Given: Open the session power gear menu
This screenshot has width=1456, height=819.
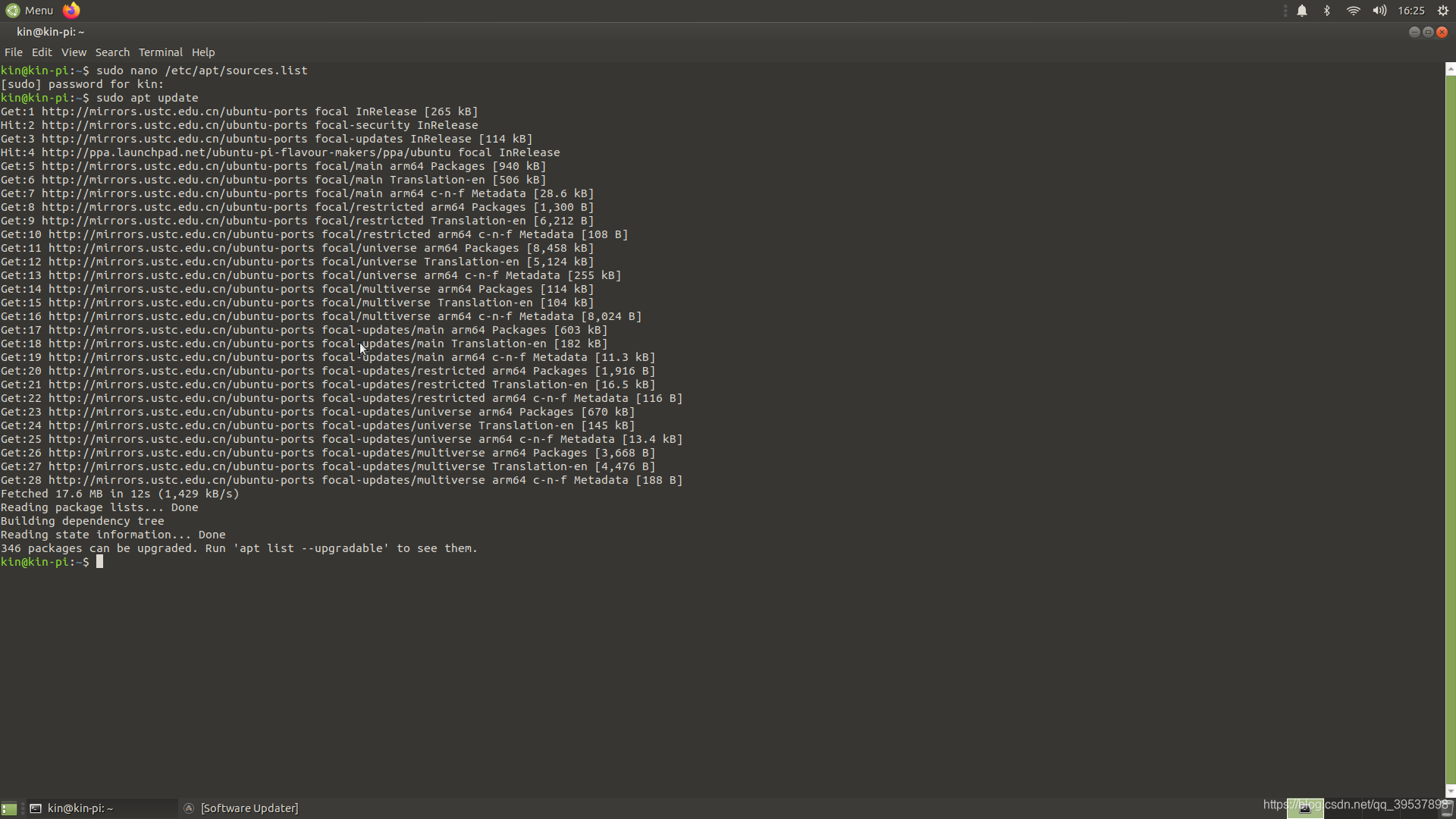Looking at the screenshot, I should (x=1443, y=11).
